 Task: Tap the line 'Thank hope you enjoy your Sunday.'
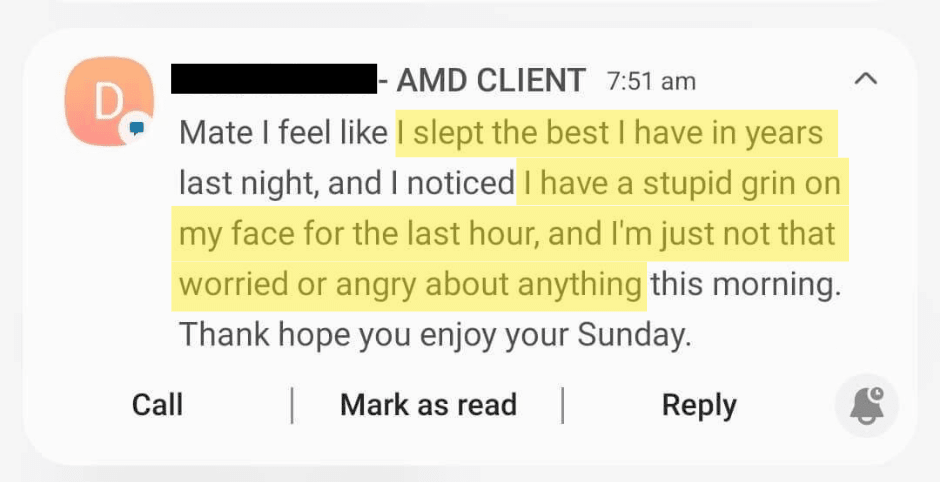(435, 335)
